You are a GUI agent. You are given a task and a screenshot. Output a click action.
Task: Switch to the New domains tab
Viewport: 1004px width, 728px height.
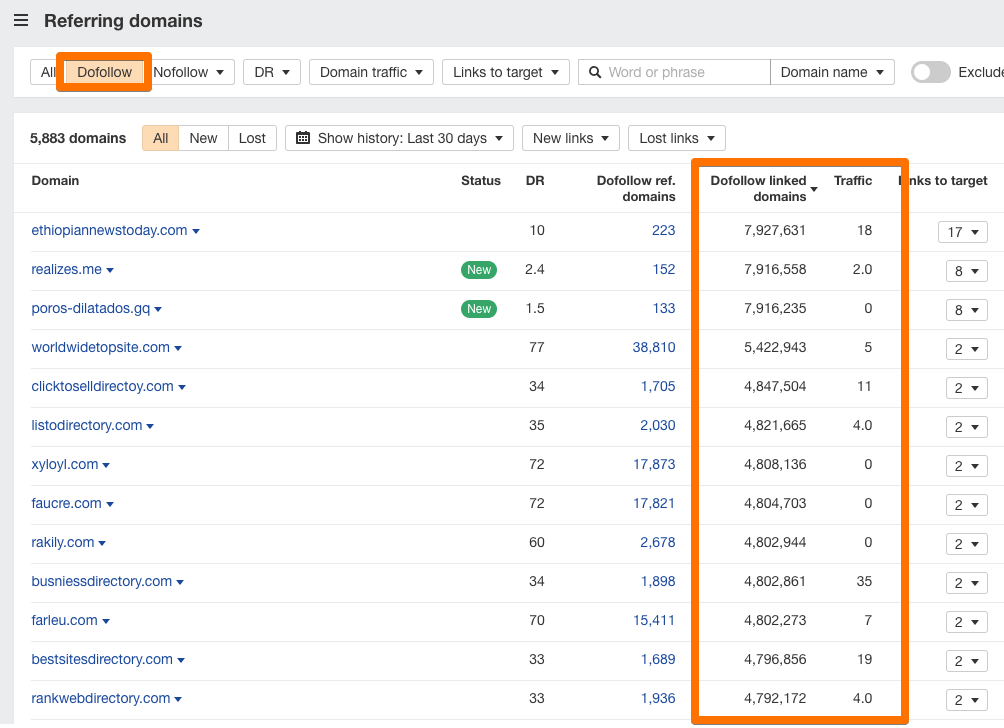tap(203, 138)
